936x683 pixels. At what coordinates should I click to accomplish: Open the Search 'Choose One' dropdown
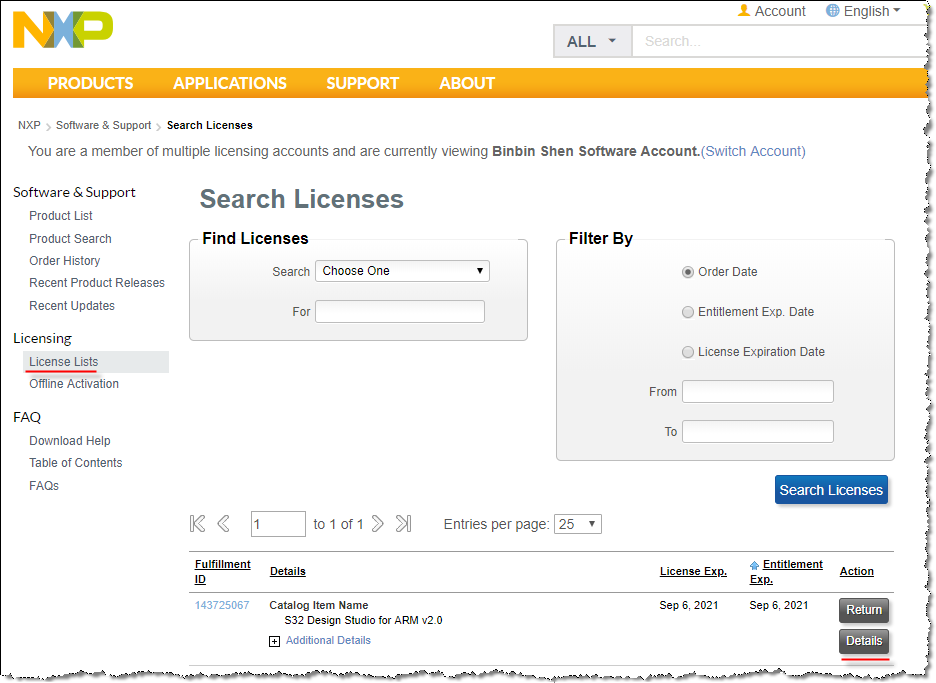402,271
